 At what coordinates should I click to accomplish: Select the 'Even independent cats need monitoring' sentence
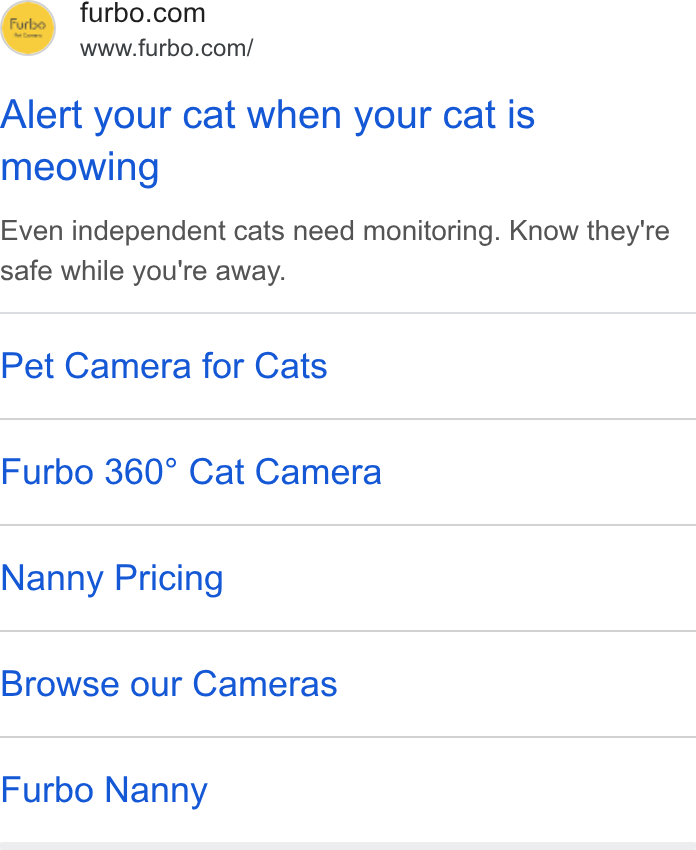coord(250,231)
